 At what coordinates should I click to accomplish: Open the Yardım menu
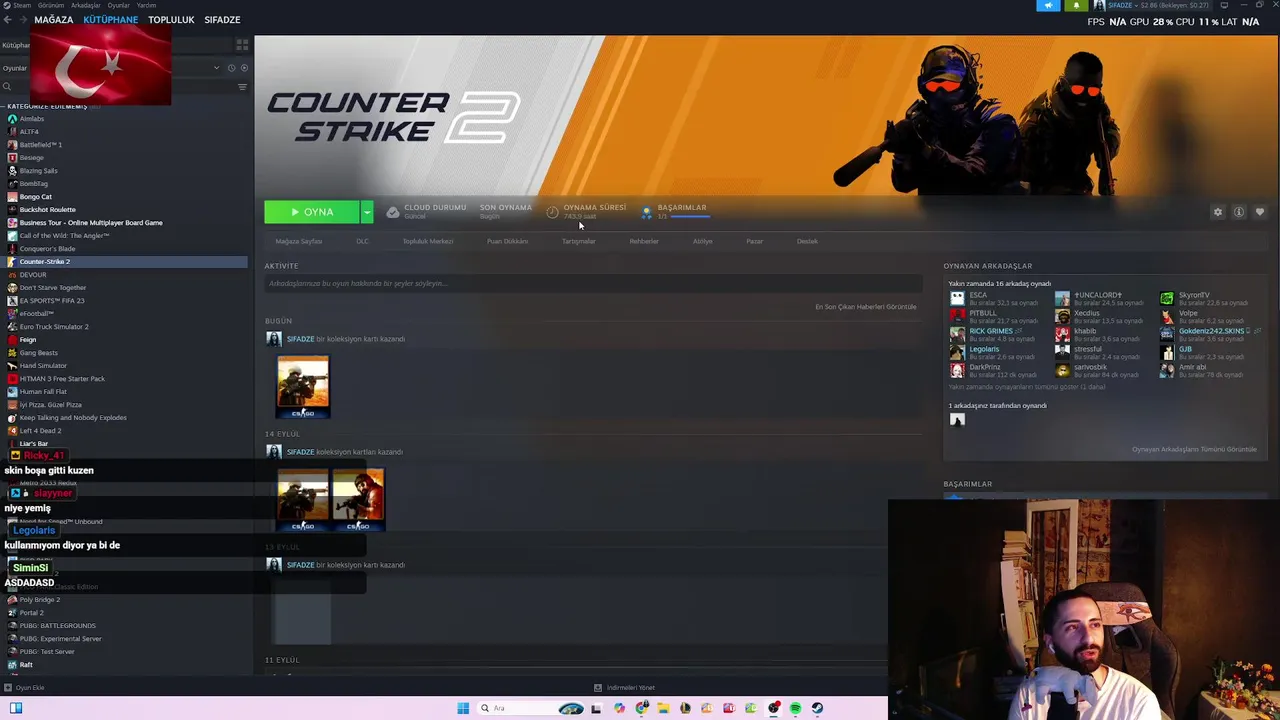pos(146,5)
